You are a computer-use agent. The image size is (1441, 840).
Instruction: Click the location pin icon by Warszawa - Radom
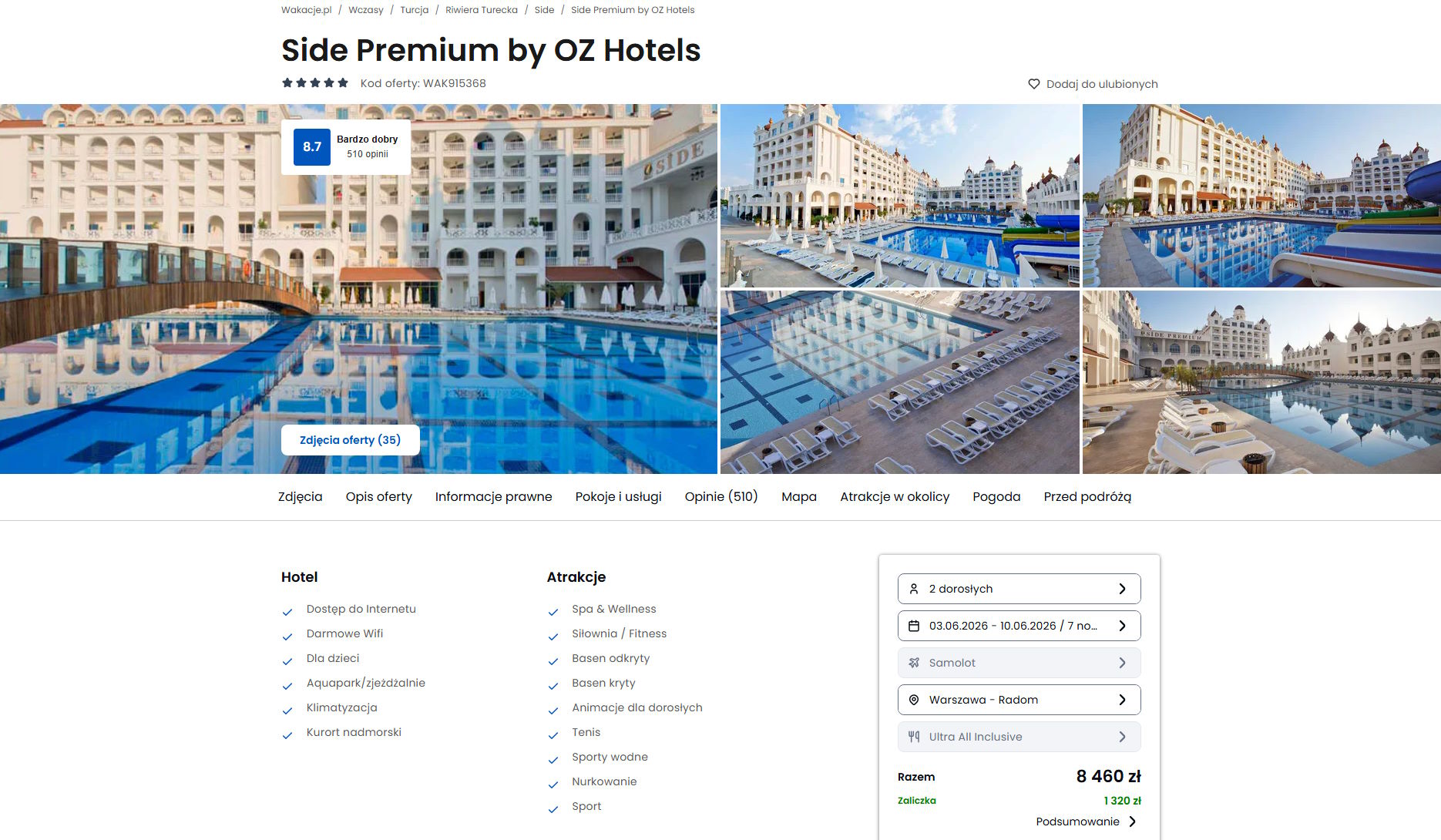914,700
